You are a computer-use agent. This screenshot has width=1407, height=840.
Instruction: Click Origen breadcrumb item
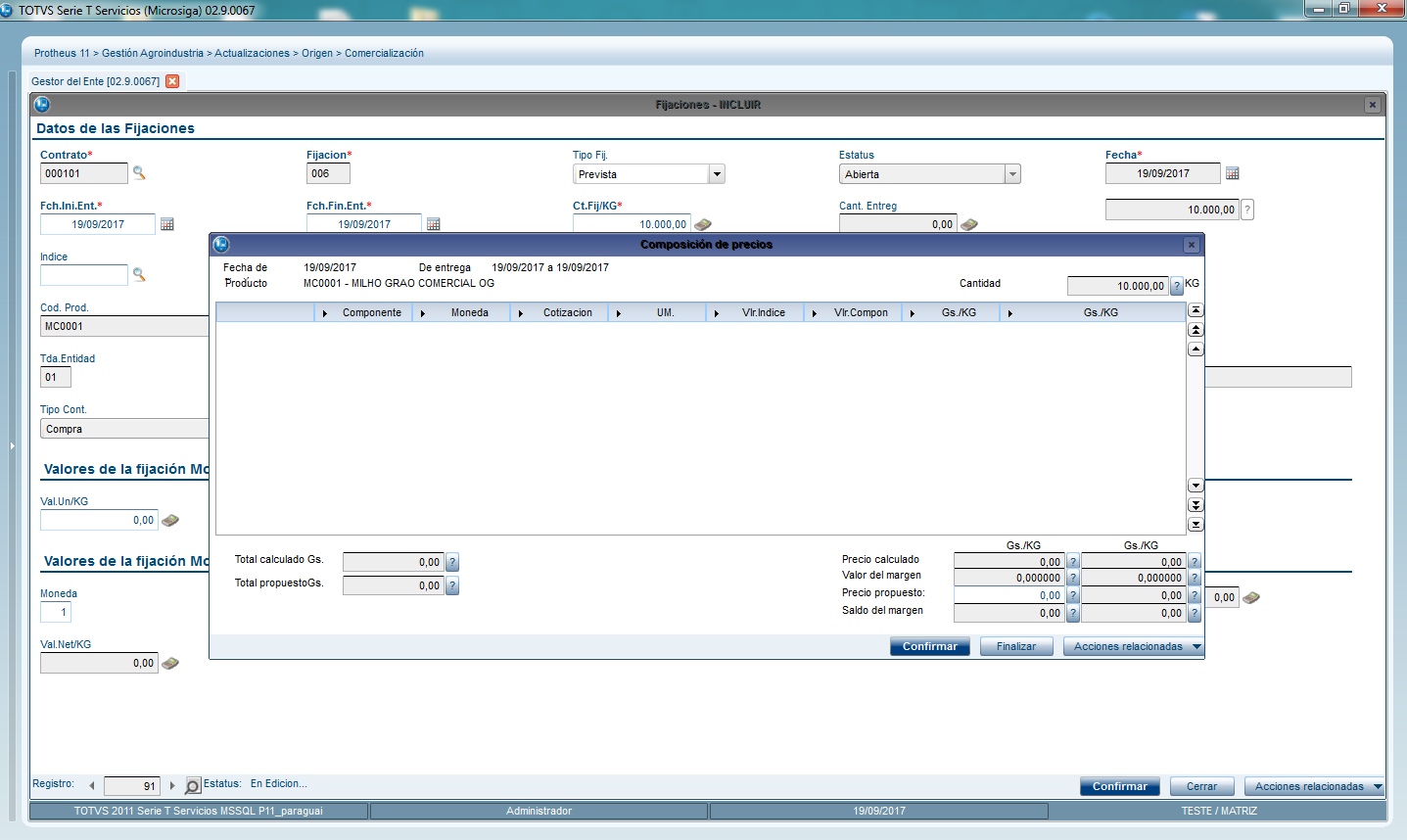point(317,53)
